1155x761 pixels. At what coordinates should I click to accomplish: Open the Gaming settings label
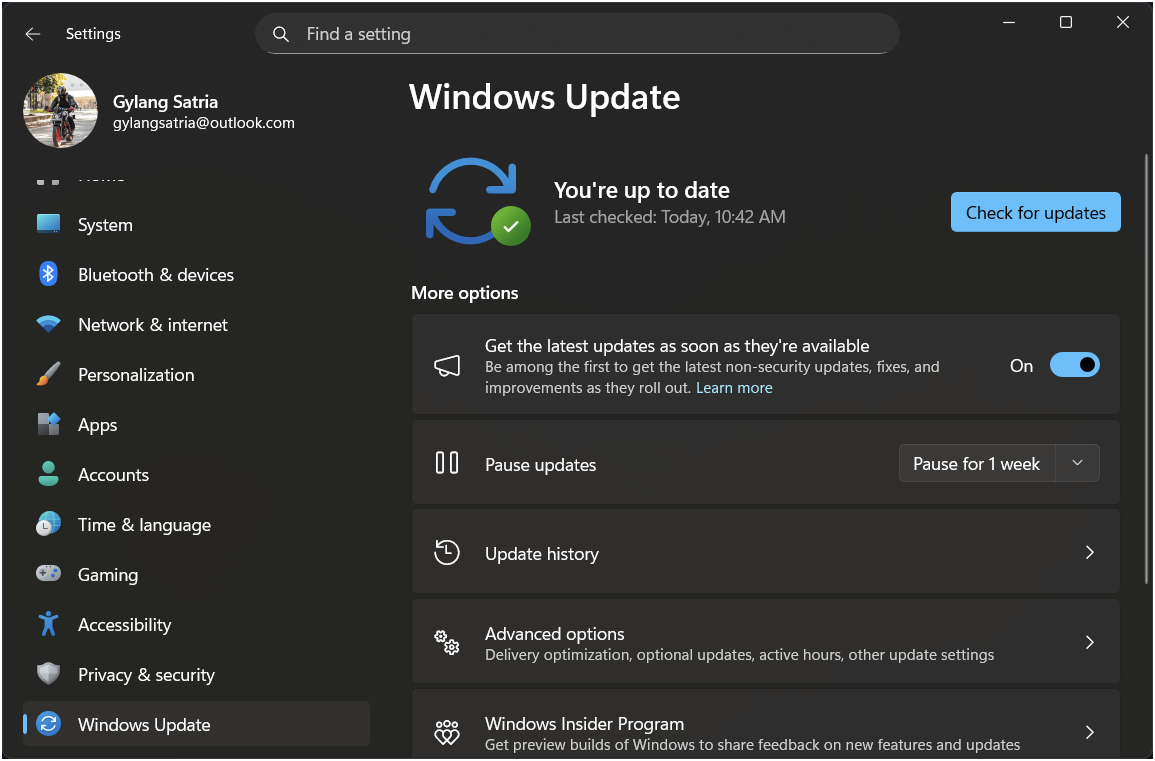tap(108, 575)
